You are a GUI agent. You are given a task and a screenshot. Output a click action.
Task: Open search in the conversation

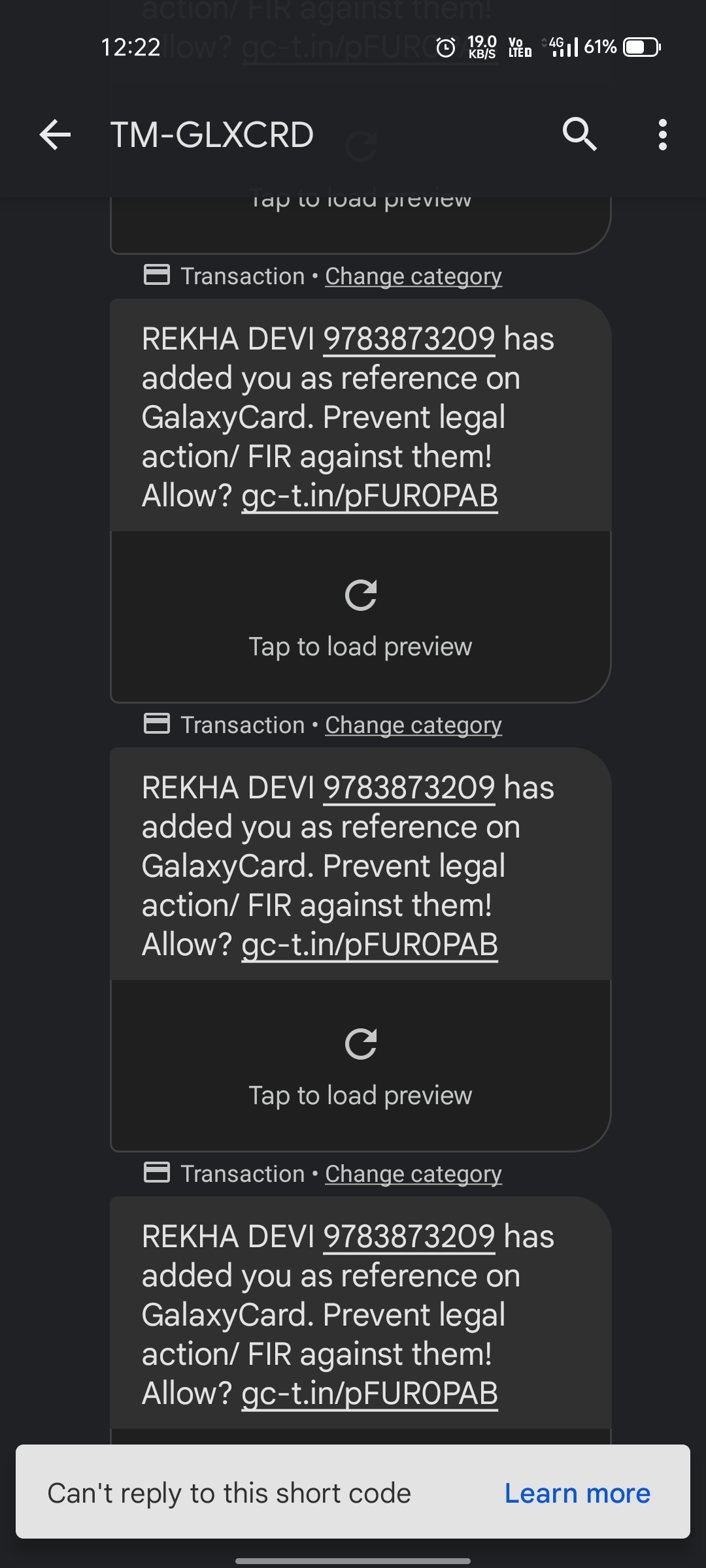pos(579,135)
